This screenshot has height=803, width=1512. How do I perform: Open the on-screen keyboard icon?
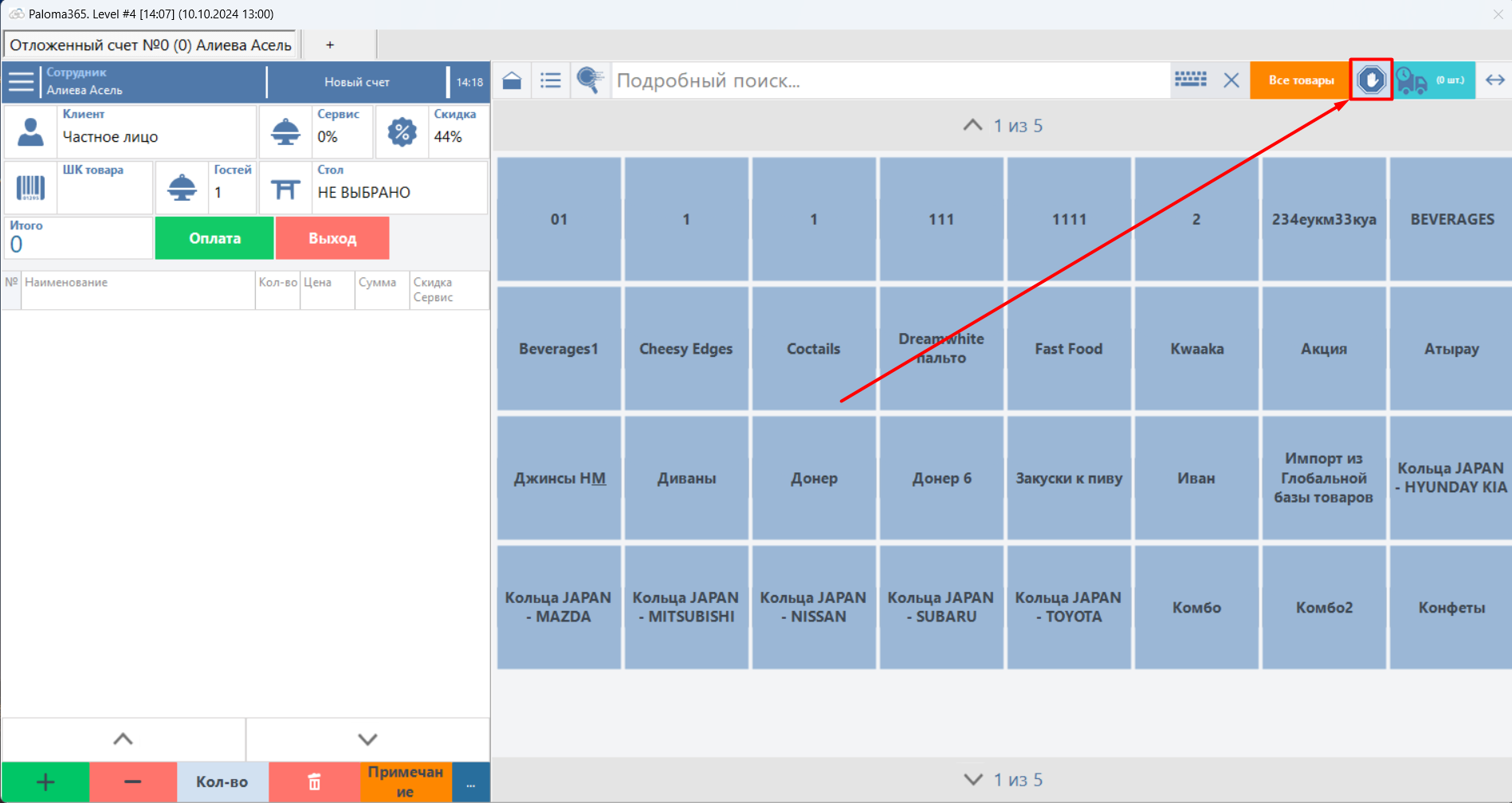click(1190, 80)
